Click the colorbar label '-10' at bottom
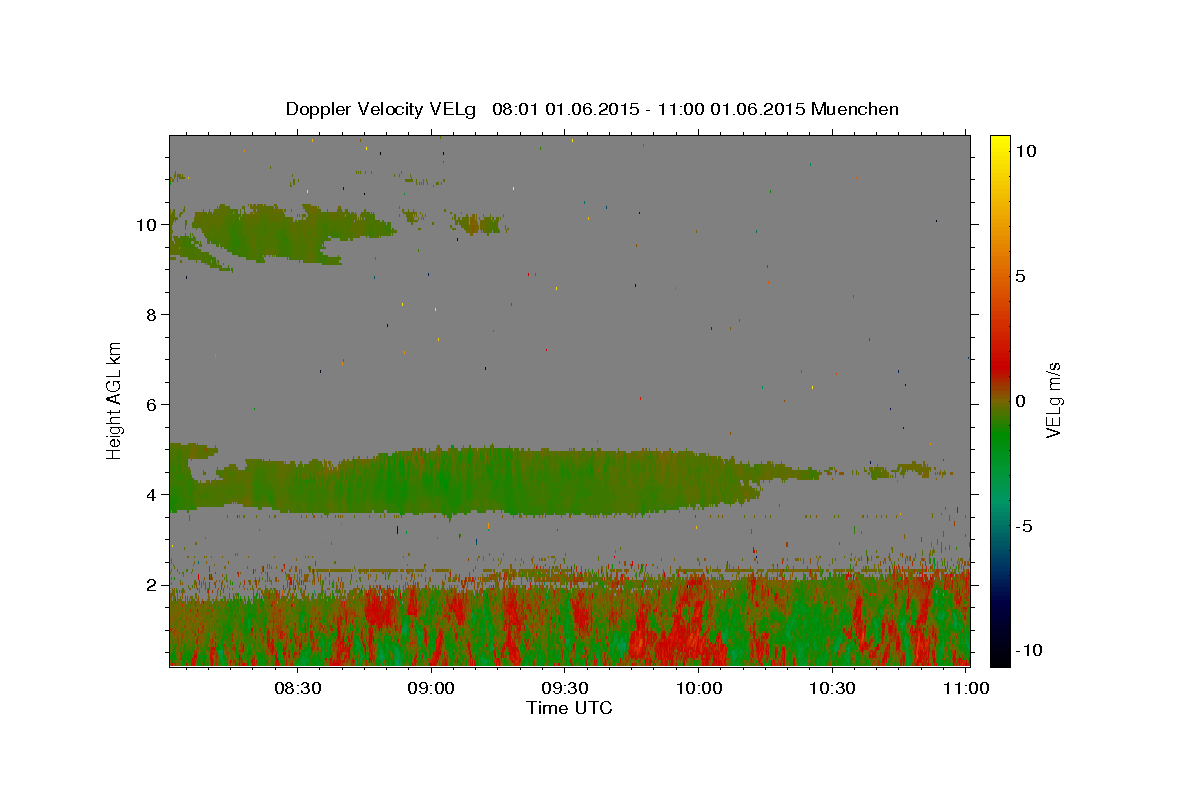 point(1027,650)
